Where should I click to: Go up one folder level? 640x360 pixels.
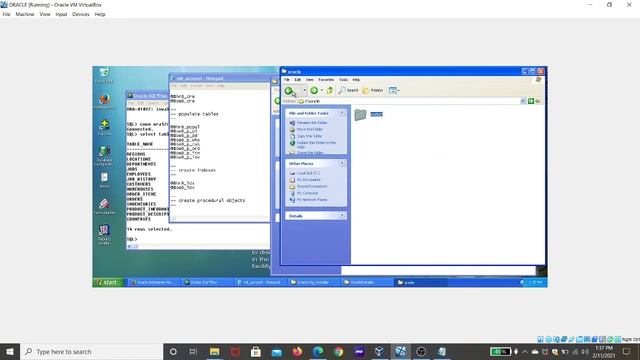click(330, 91)
